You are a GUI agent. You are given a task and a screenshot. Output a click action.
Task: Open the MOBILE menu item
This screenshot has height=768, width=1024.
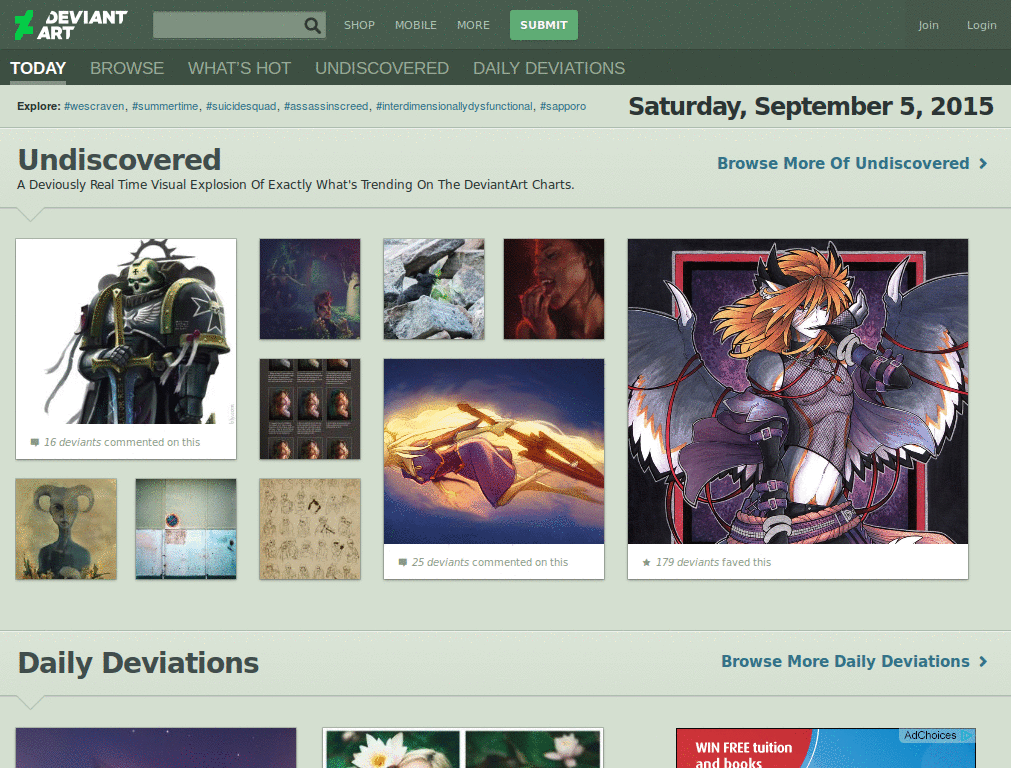415,25
